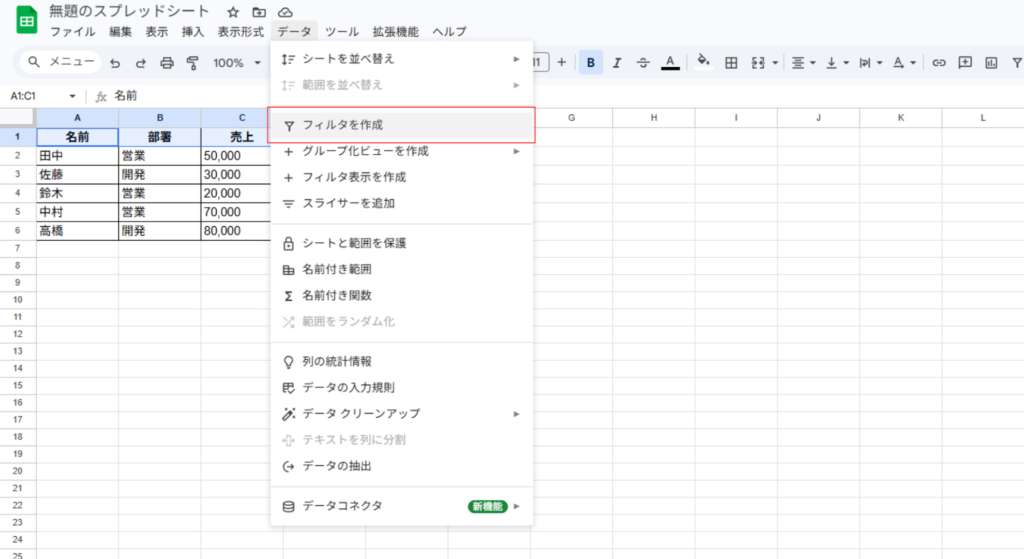Select row 7 header

(18, 248)
